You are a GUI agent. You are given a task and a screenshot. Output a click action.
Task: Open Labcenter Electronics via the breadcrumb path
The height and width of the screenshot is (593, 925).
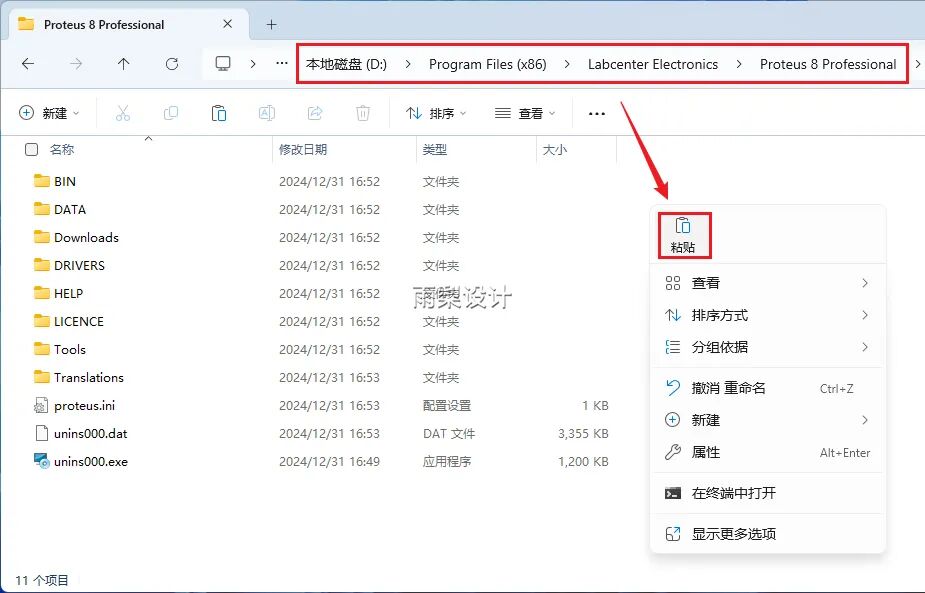point(653,63)
